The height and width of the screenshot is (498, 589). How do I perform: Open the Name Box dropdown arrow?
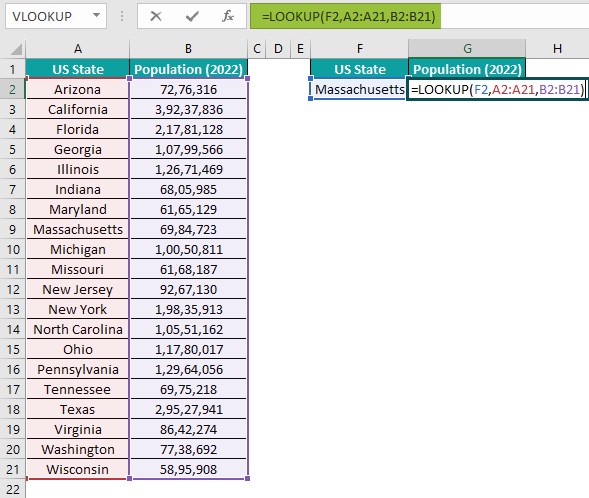coord(97,15)
